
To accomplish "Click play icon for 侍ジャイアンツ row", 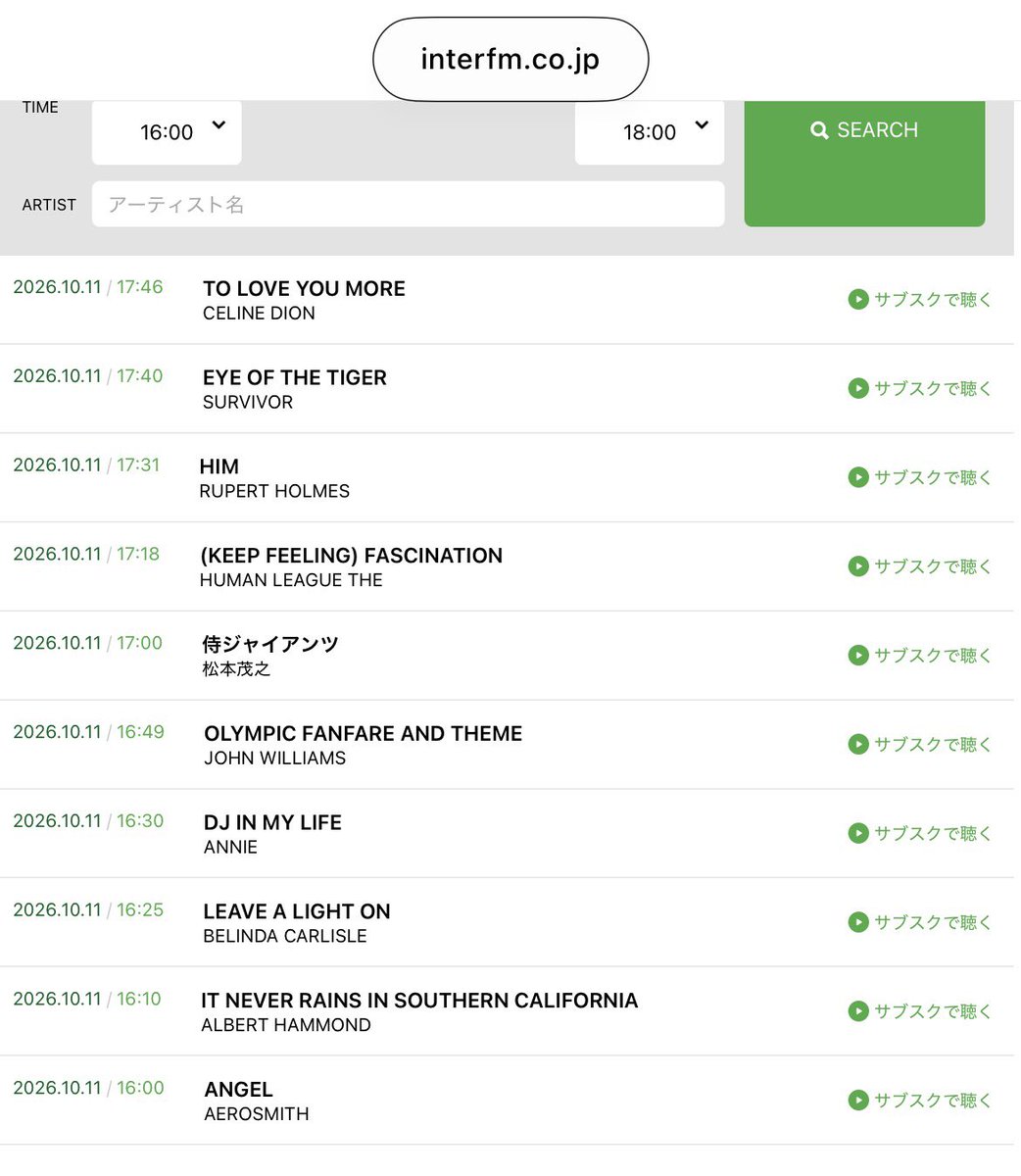I will click(858, 655).
